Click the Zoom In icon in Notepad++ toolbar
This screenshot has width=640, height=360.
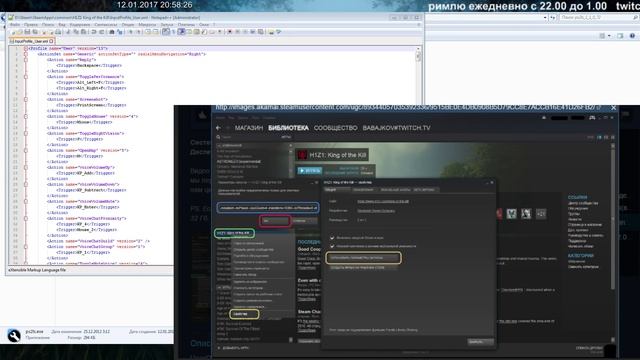pyautogui.click(x=131, y=32)
